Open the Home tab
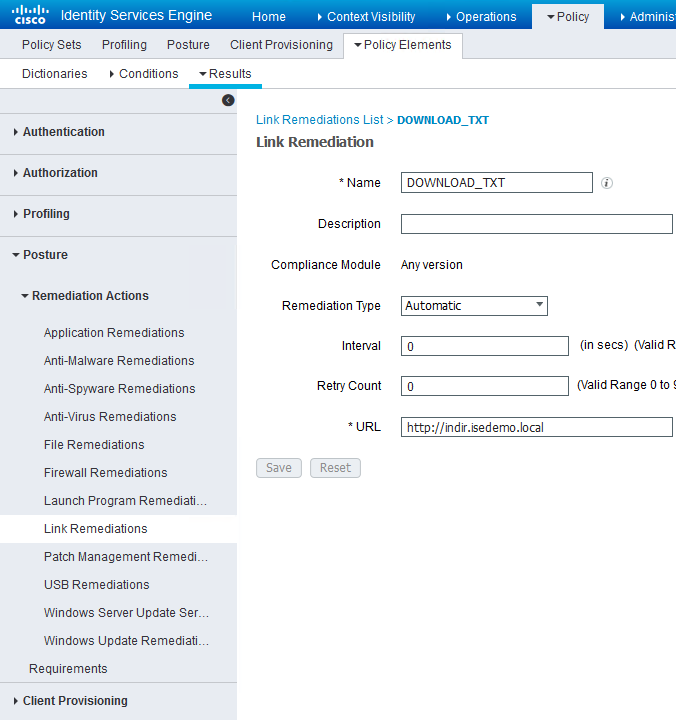Viewport: 676px width, 720px height. [269, 17]
